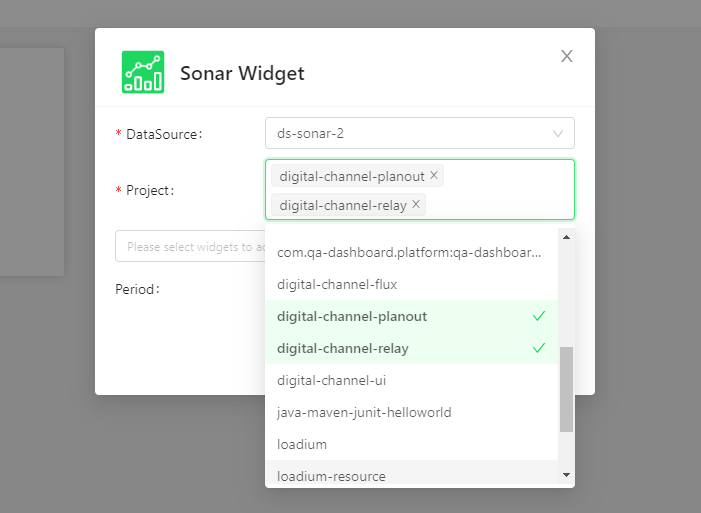Choose digital-channel-ui from the list
Image resolution: width=701 pixels, height=513 pixels.
pos(411,380)
